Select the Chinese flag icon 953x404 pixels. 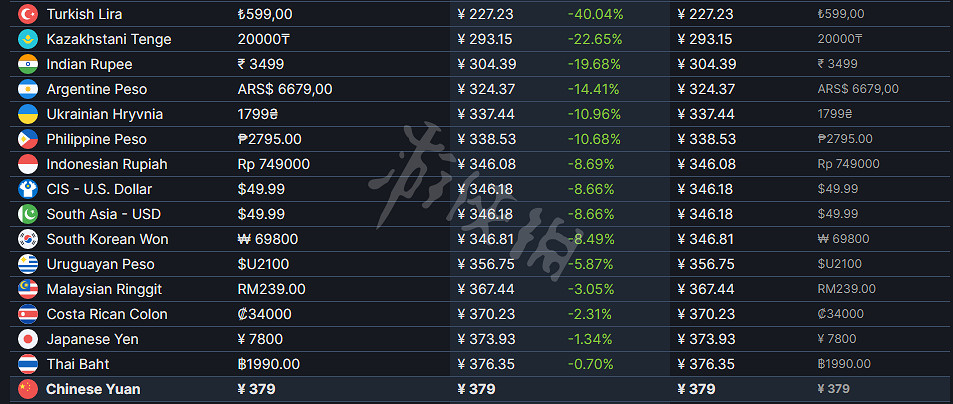(x=28, y=389)
